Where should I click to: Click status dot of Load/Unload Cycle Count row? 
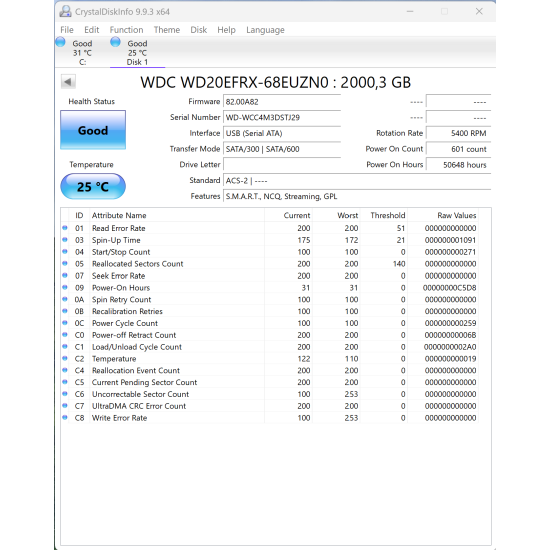pyautogui.click(x=65, y=347)
